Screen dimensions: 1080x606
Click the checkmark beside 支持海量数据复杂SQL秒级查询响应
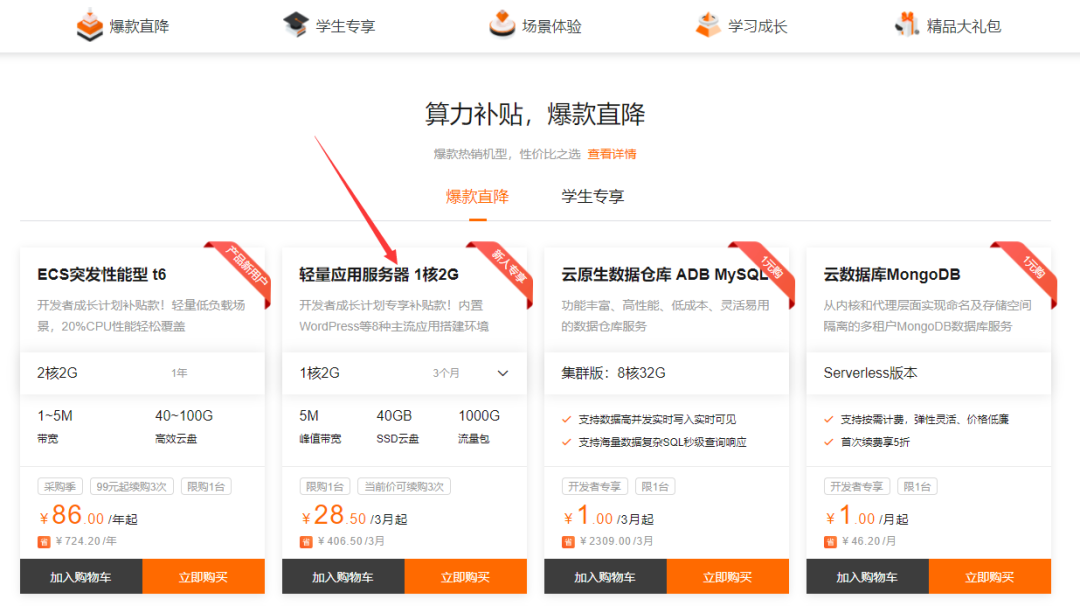[x=567, y=442]
